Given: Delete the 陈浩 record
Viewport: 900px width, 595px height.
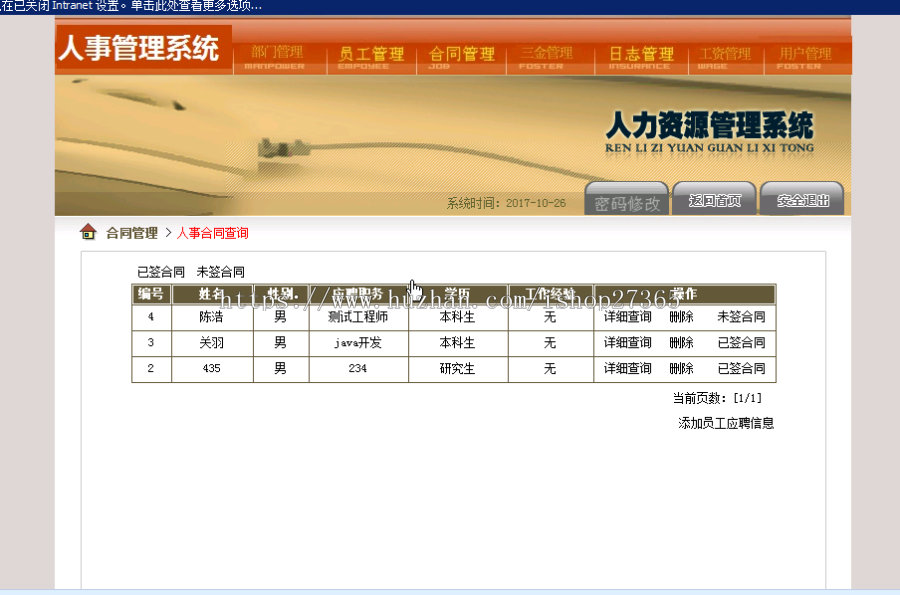Looking at the screenshot, I should 681,317.
